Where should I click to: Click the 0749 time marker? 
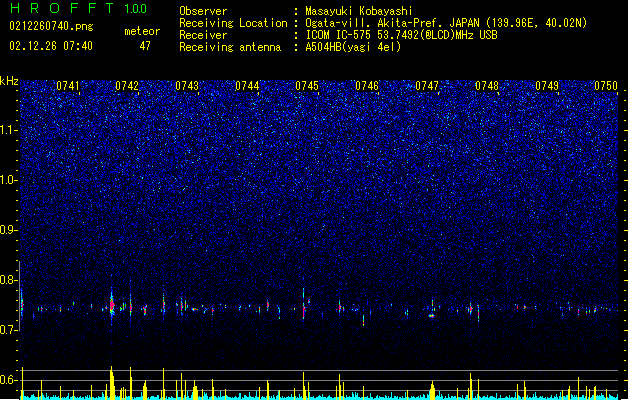tap(547, 86)
